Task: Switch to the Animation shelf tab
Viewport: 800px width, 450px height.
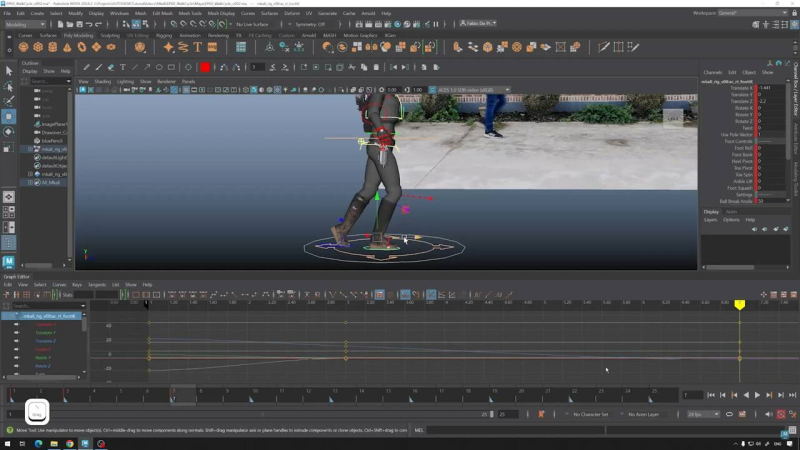Action: 190,36
